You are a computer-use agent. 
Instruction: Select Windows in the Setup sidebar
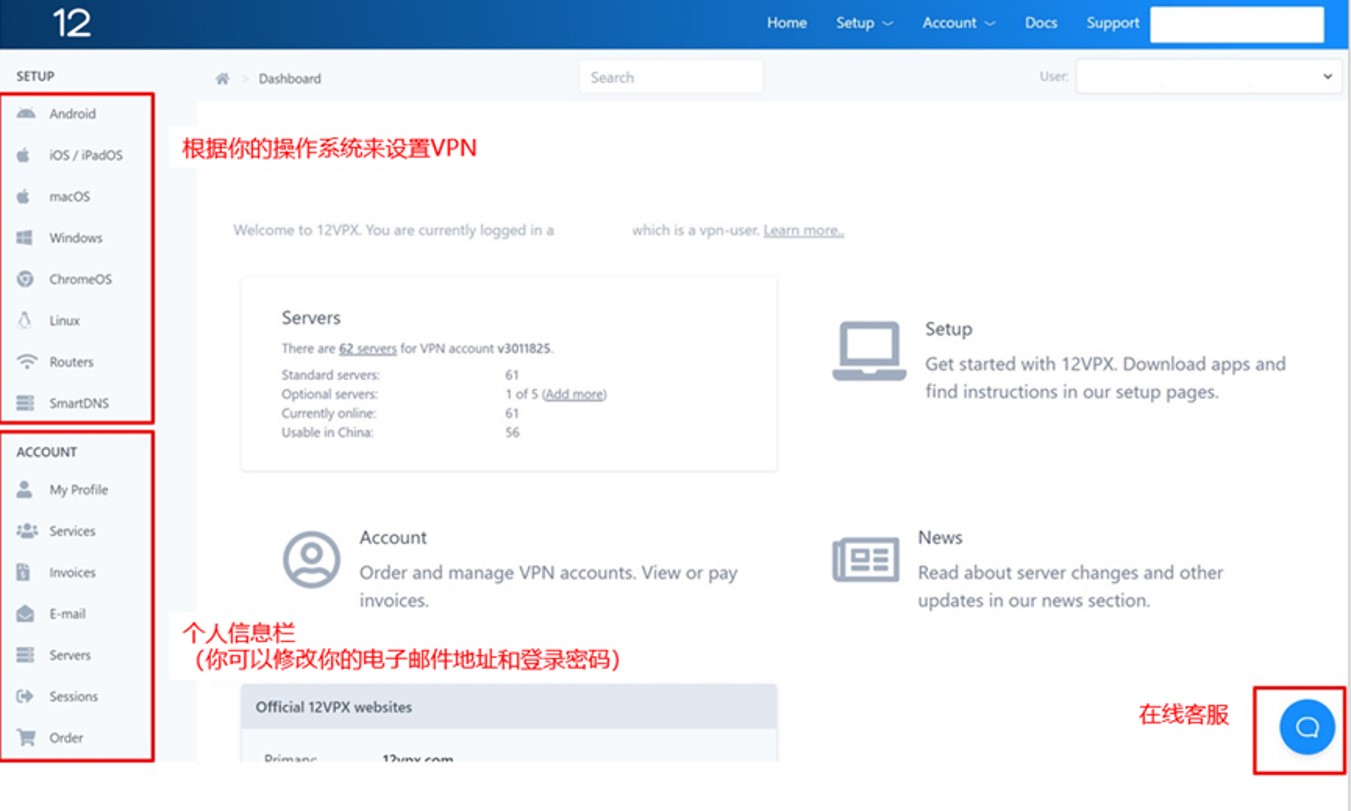[x=76, y=238]
